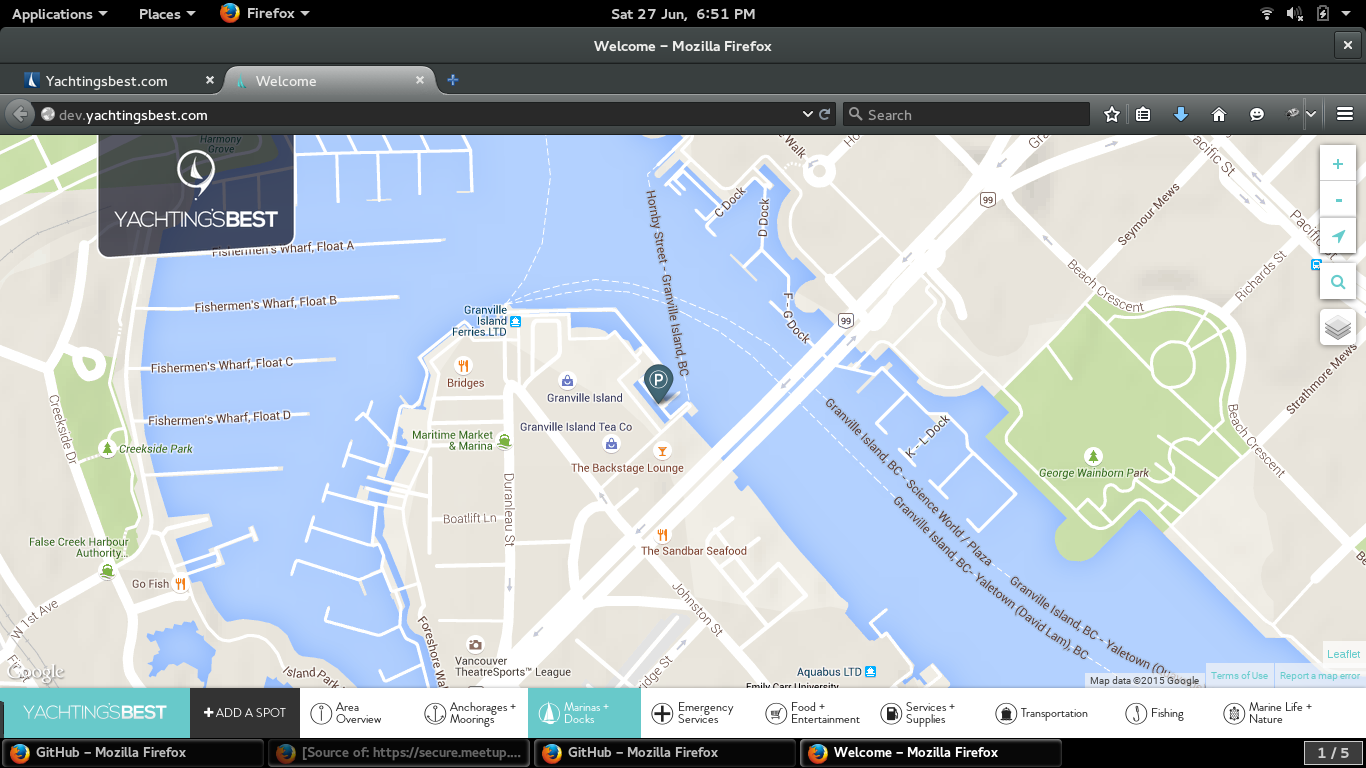Viewport: 1366px width, 768px height.
Task: Toggle the Food + Entertainment category
Action: 812,713
